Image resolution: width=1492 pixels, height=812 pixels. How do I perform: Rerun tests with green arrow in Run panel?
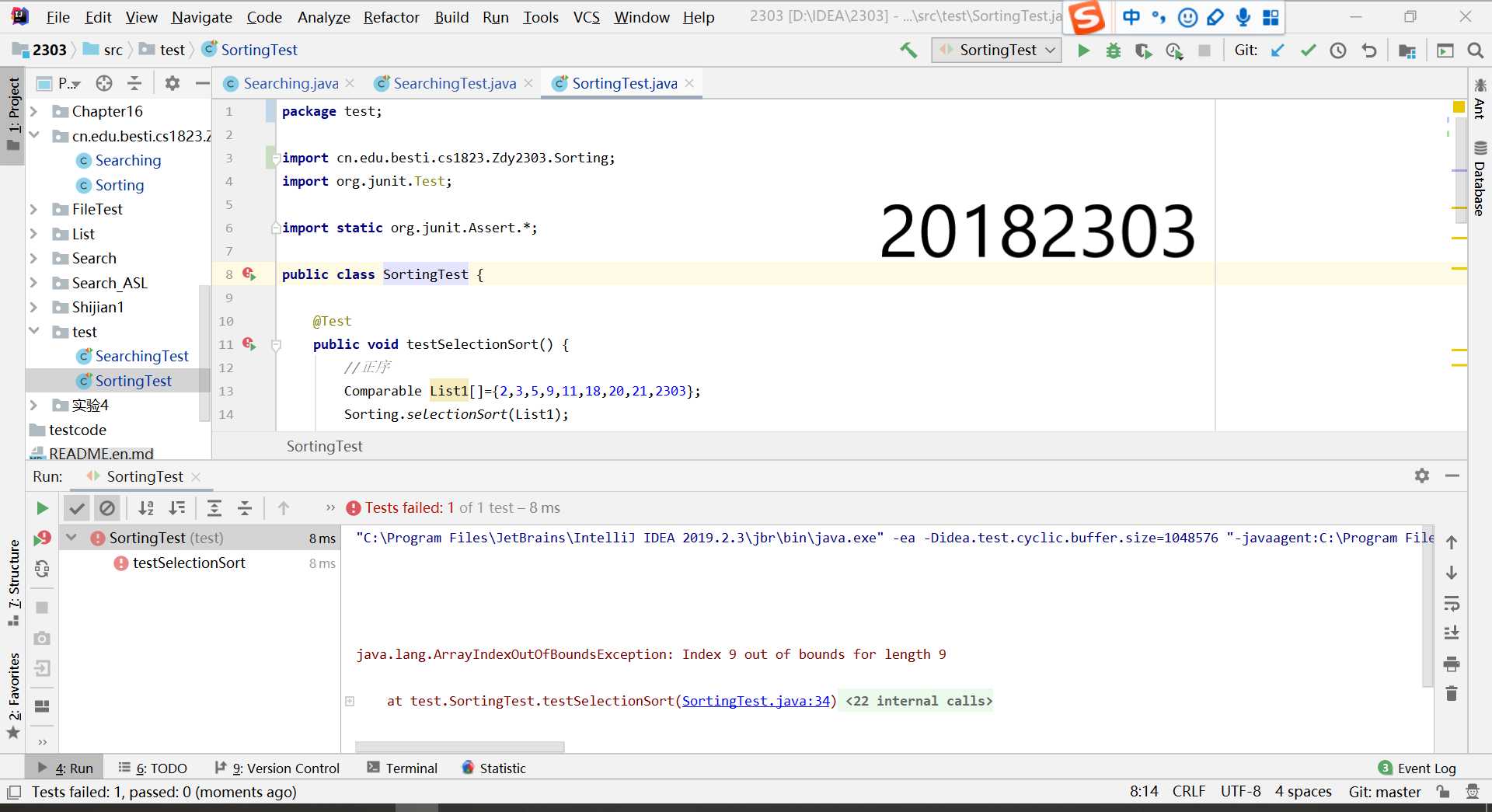pos(42,508)
